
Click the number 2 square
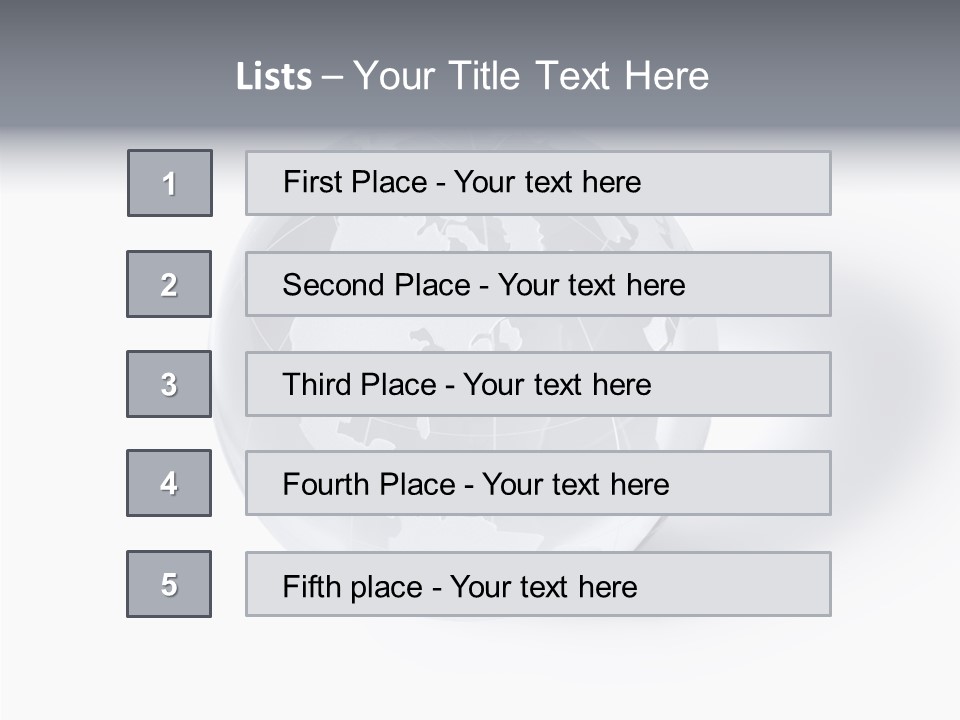coord(169,284)
